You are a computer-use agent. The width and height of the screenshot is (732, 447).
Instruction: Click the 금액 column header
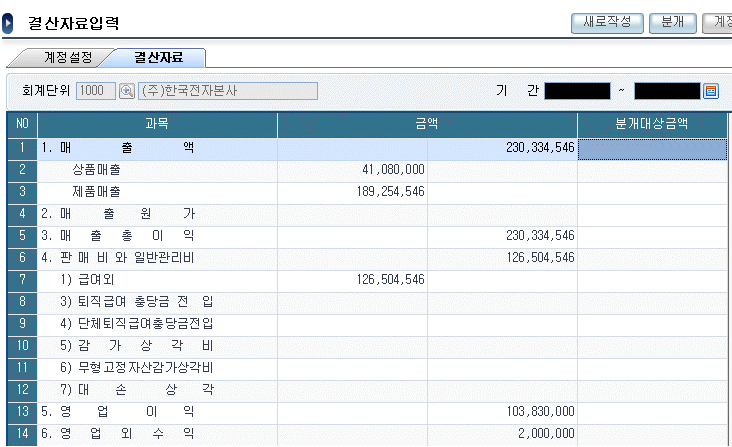427,125
